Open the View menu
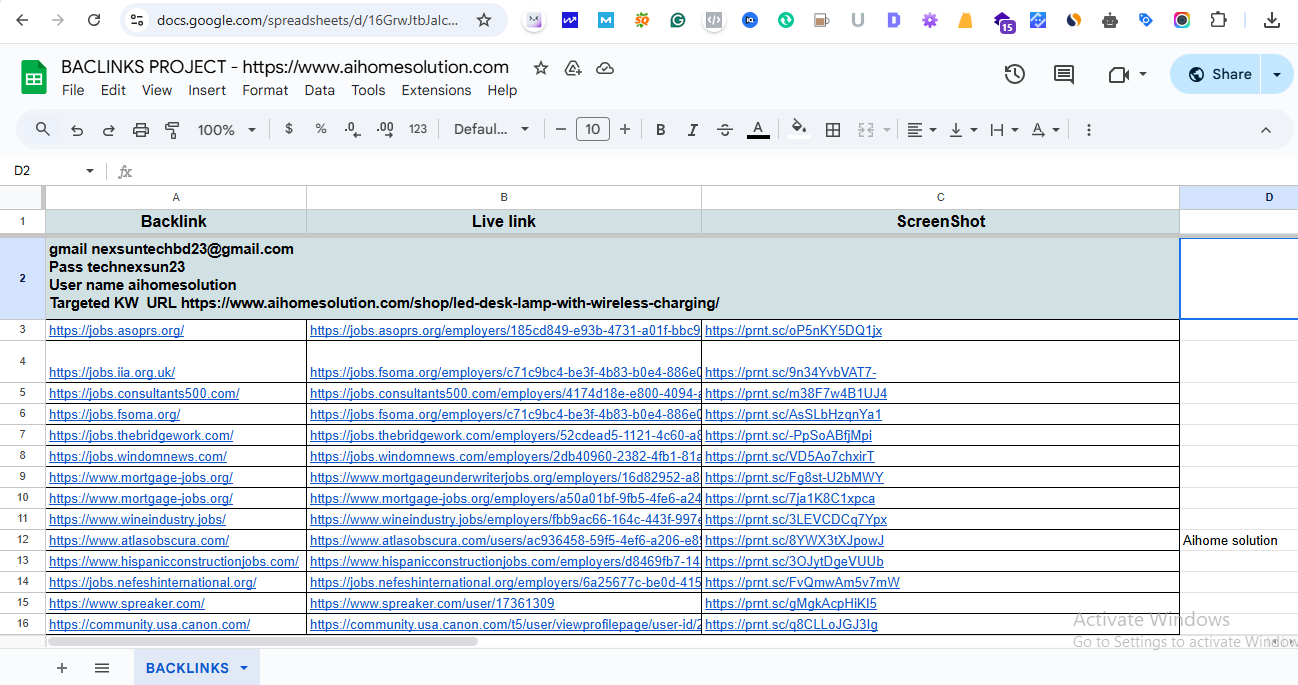1298x685 pixels. click(x=157, y=90)
